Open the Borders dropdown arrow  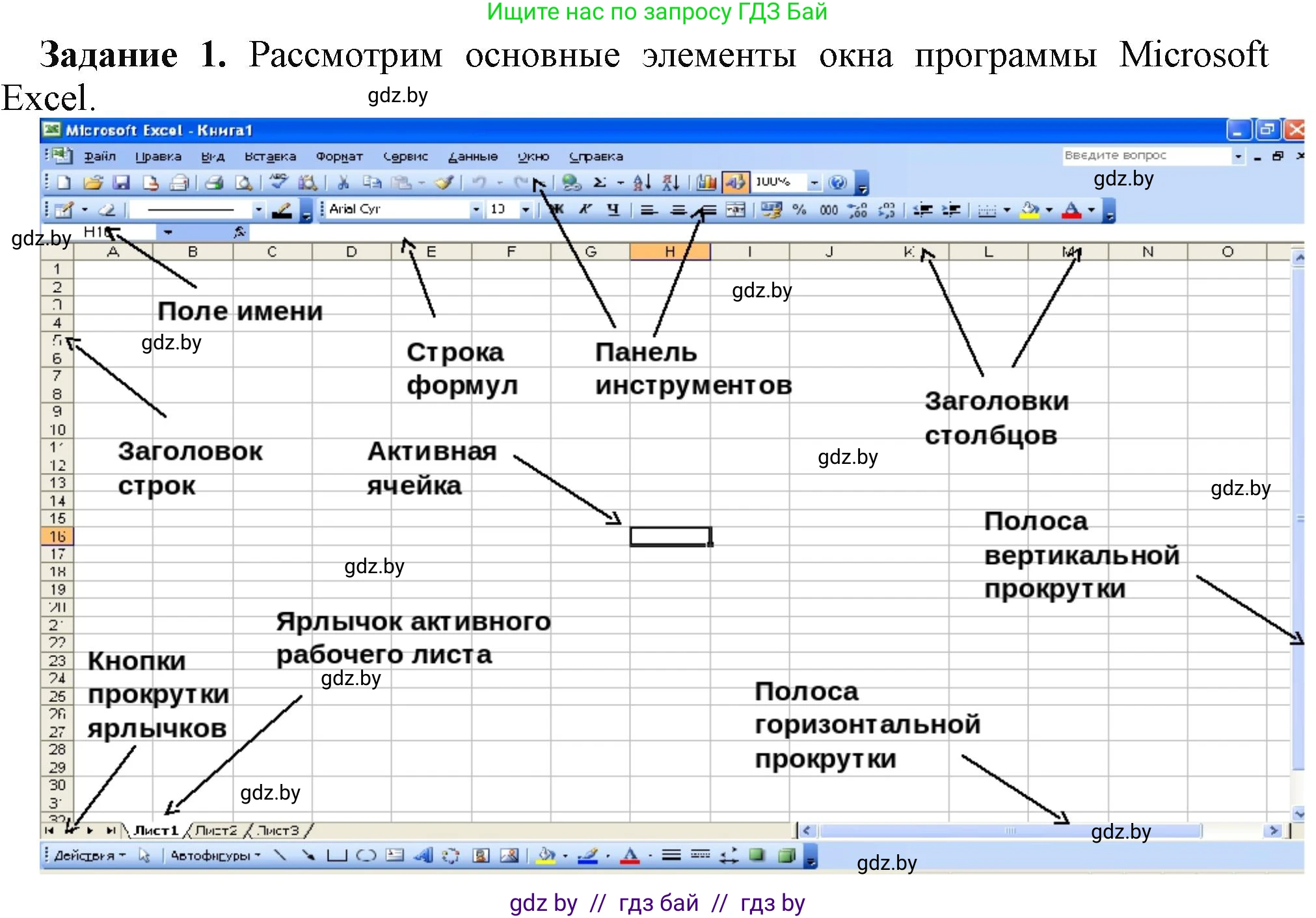pos(1006,210)
